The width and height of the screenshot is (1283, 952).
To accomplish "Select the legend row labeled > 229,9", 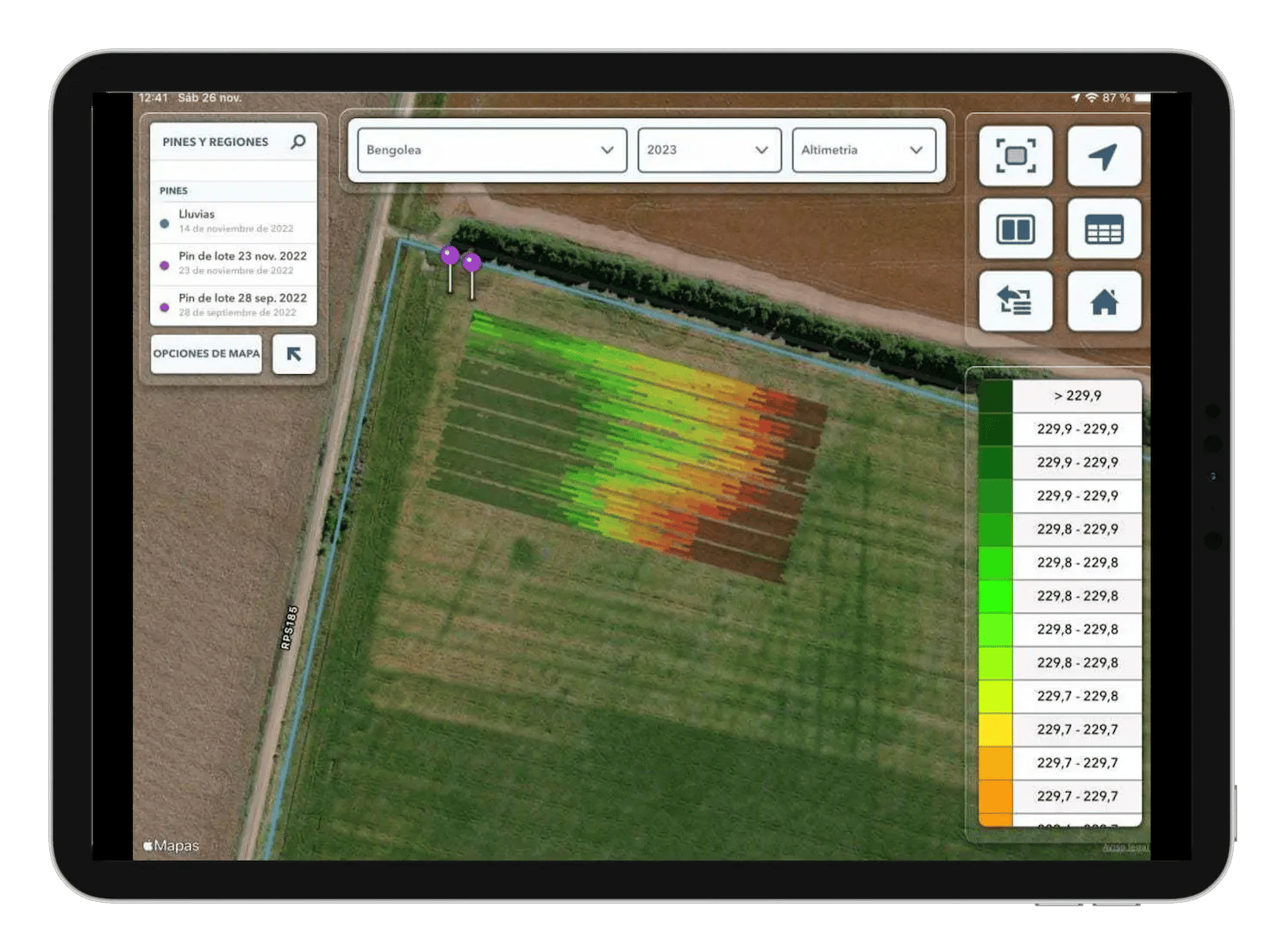I will click(1075, 395).
